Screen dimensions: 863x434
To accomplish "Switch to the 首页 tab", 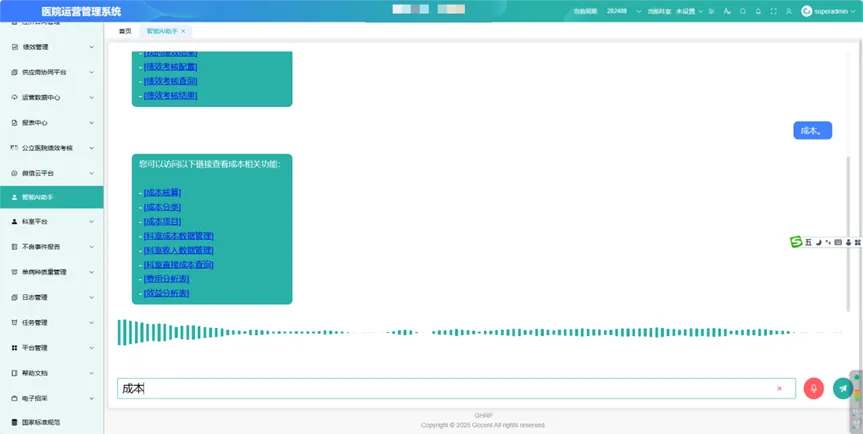I will (125, 32).
